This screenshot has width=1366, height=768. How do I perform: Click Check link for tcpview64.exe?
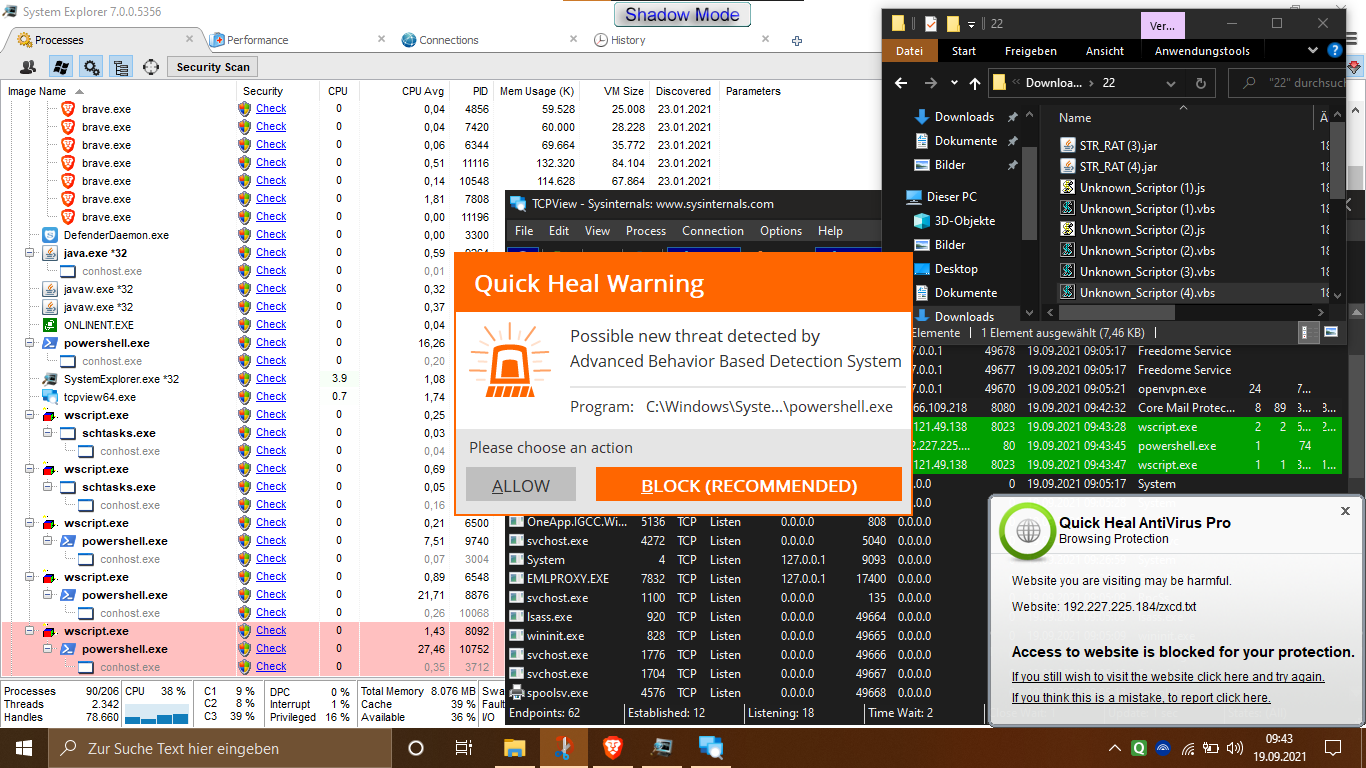[x=271, y=396]
